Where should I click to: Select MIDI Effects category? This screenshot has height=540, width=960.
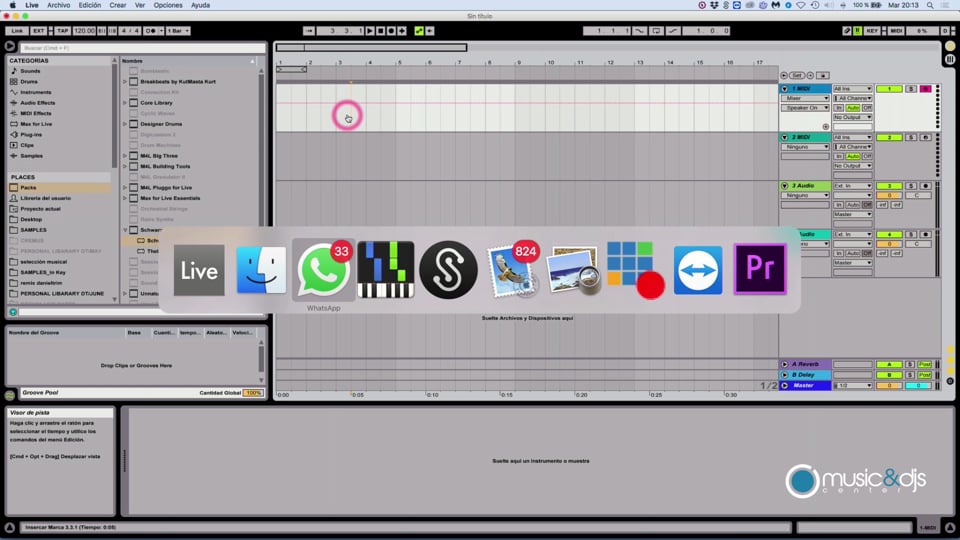[x=36, y=113]
